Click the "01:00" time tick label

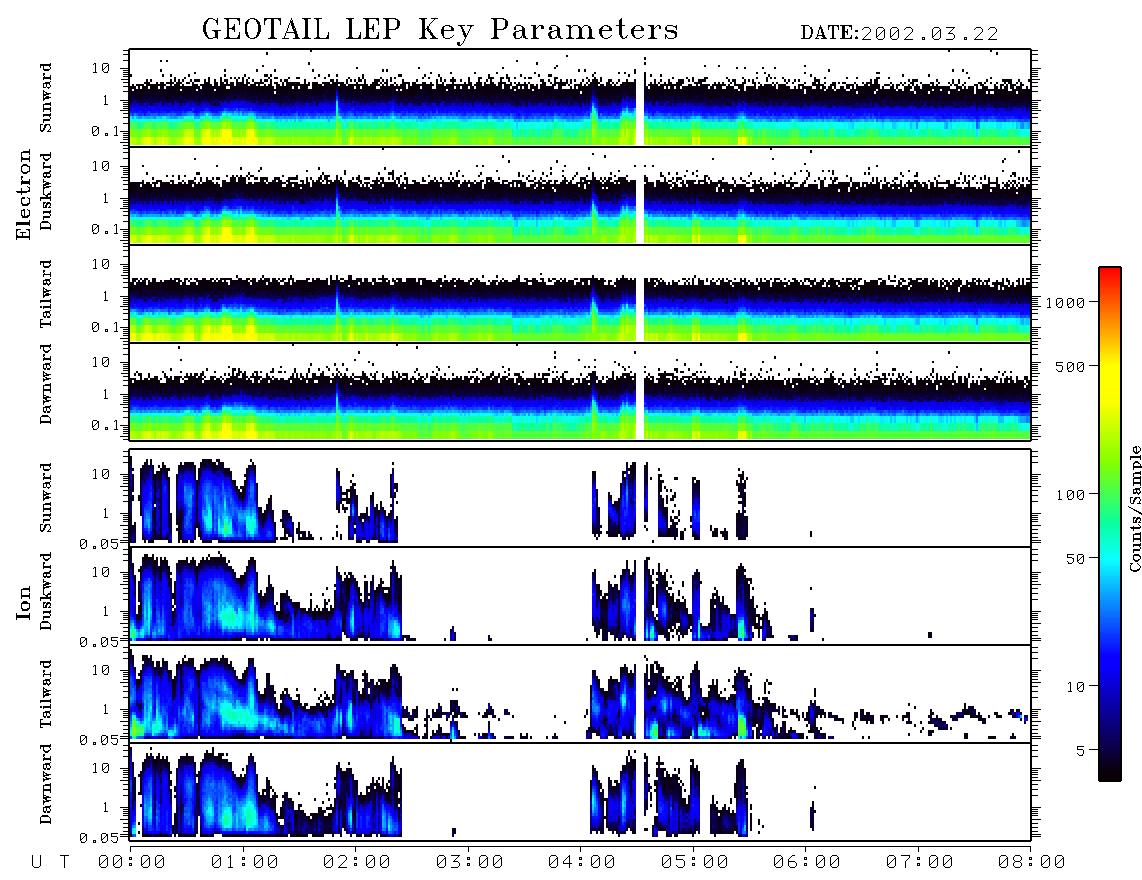[245, 863]
